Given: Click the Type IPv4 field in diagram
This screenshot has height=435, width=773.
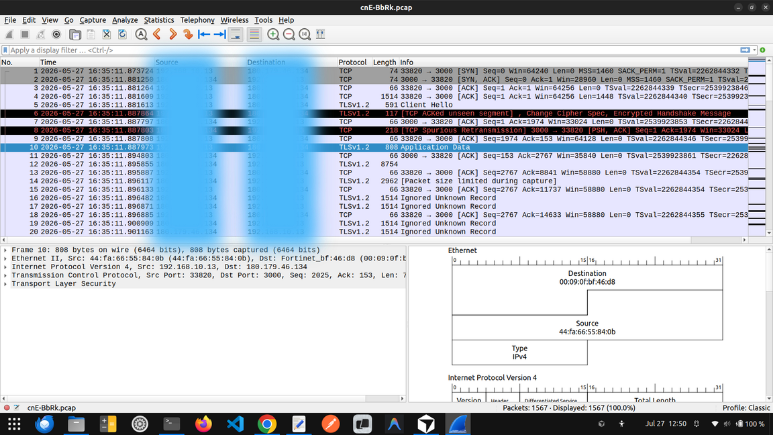Looking at the screenshot, I should [520, 352].
